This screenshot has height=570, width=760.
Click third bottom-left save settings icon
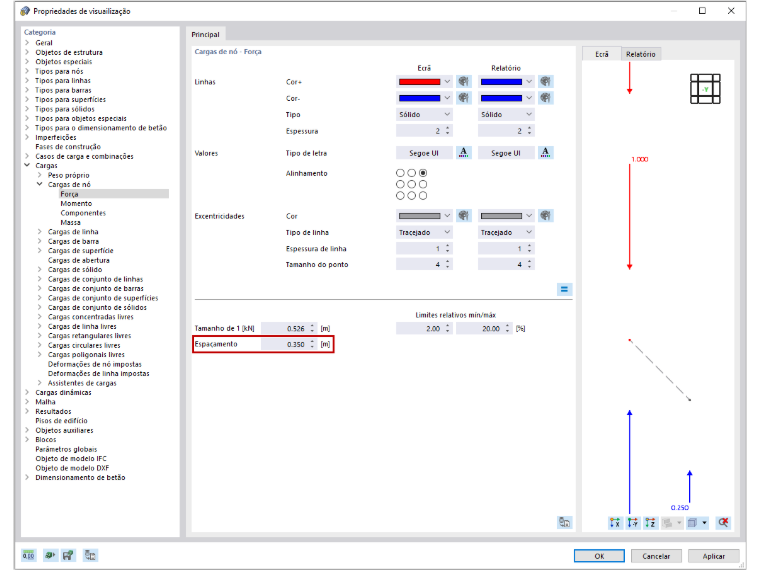coord(69,555)
